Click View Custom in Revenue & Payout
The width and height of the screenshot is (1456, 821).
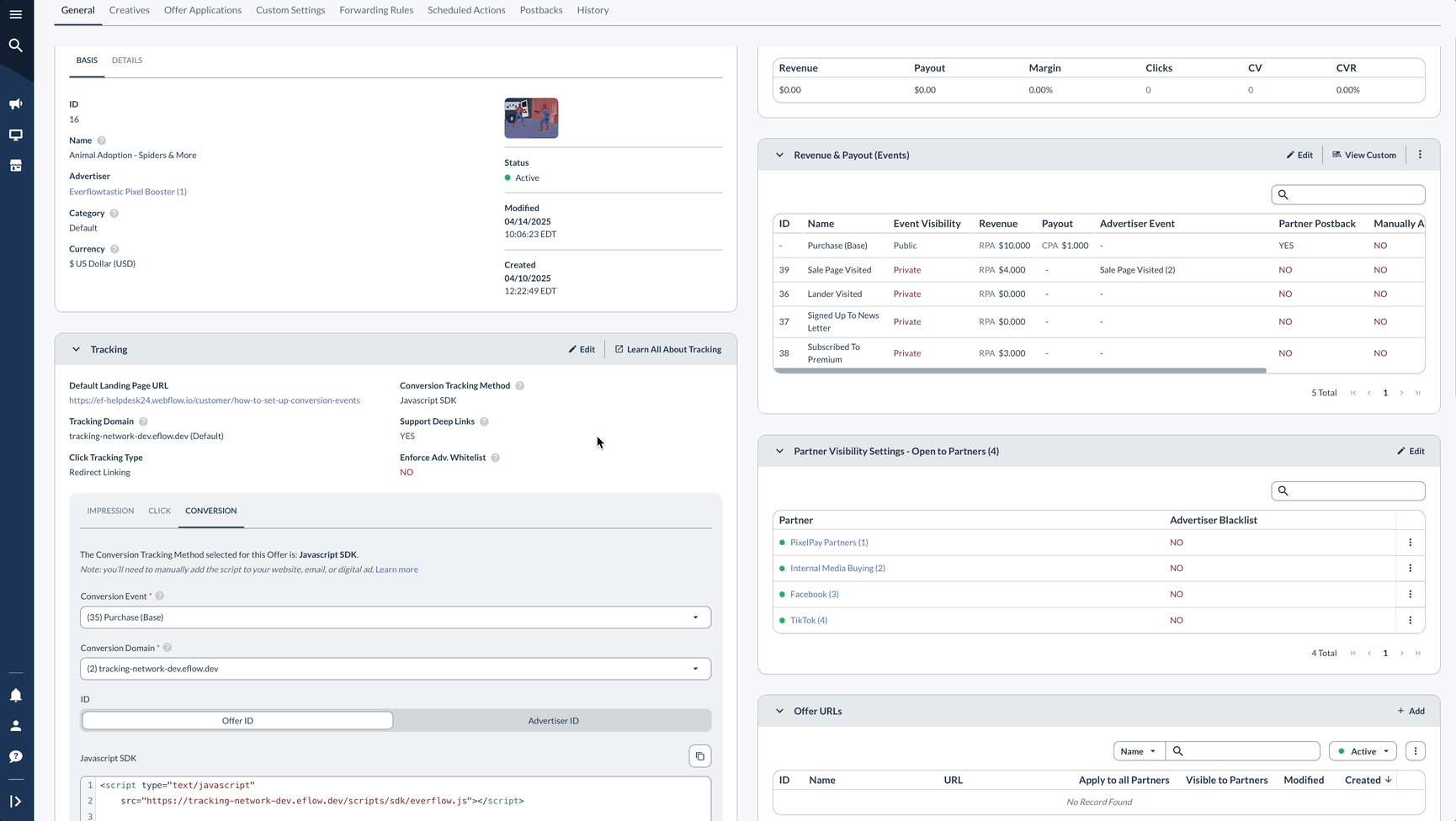click(x=1364, y=155)
